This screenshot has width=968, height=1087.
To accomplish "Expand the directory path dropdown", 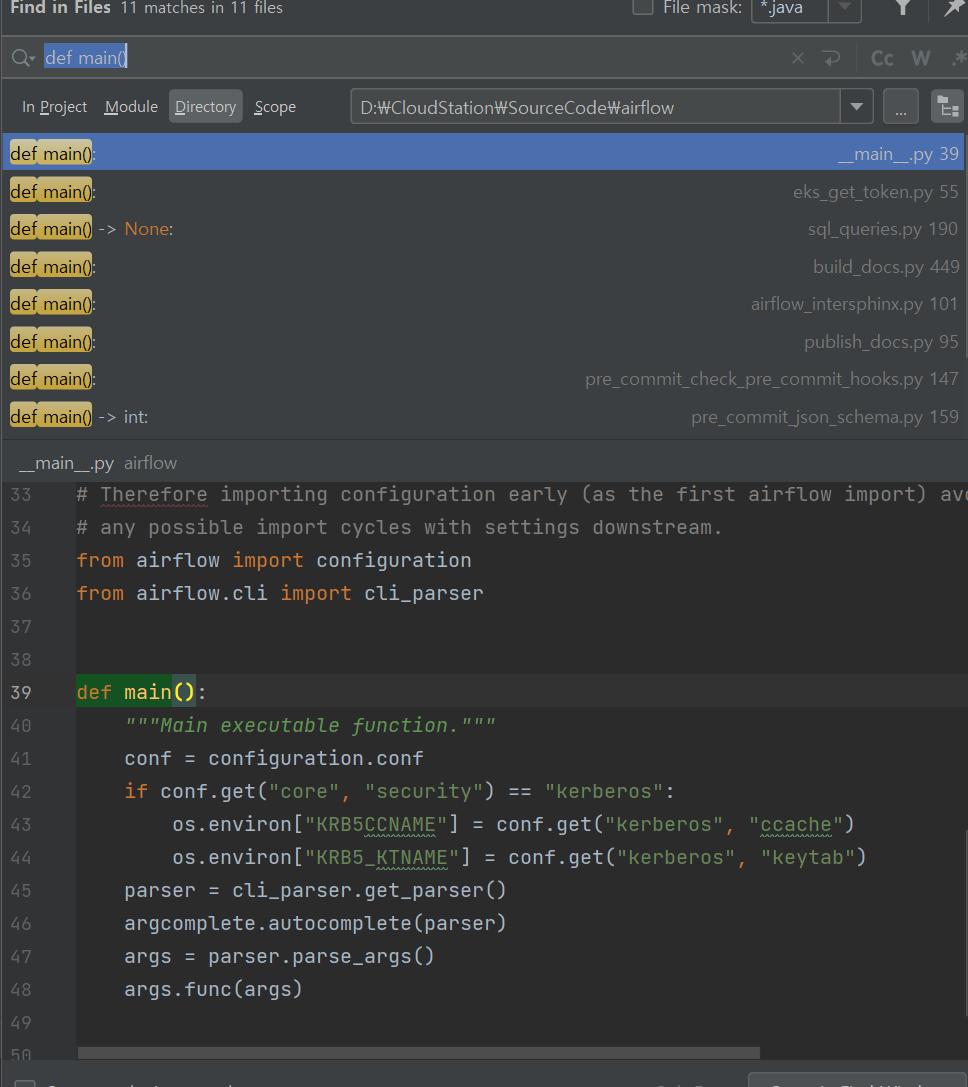I will click(x=856, y=107).
